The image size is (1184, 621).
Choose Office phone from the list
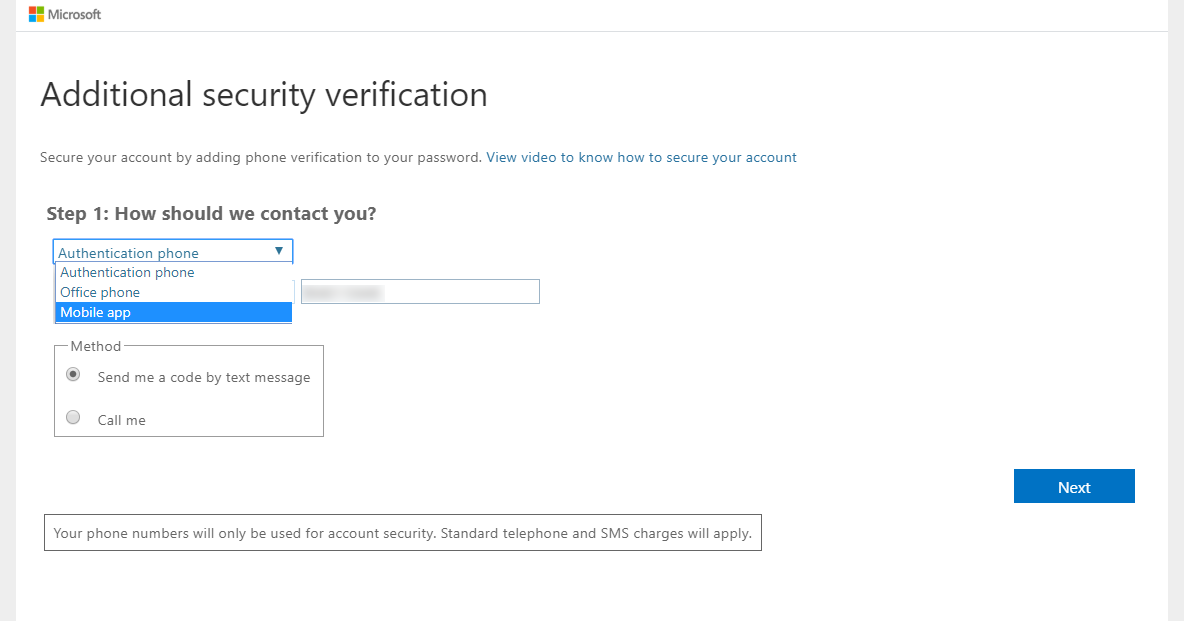[100, 292]
